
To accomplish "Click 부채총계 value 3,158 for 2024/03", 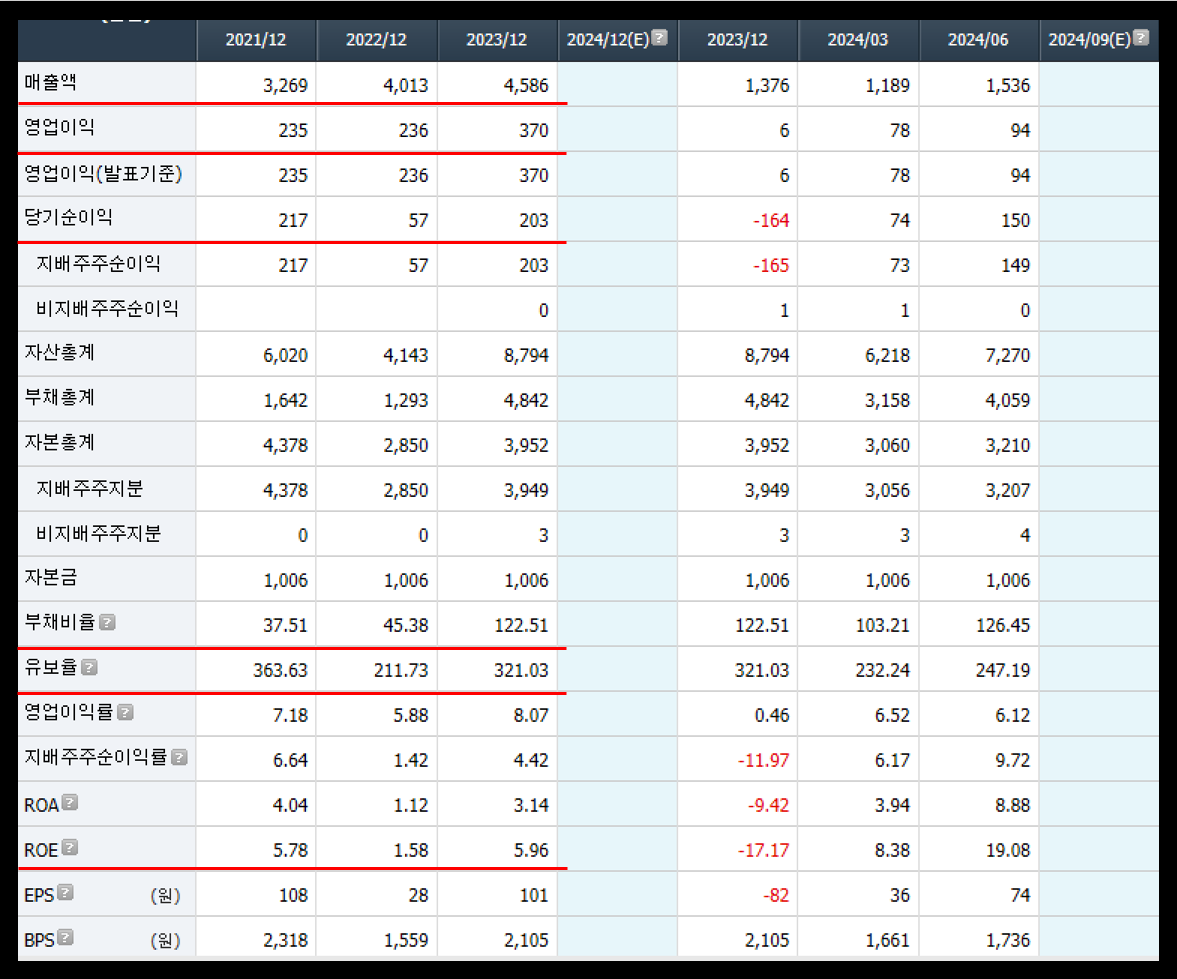I will coord(887,401).
